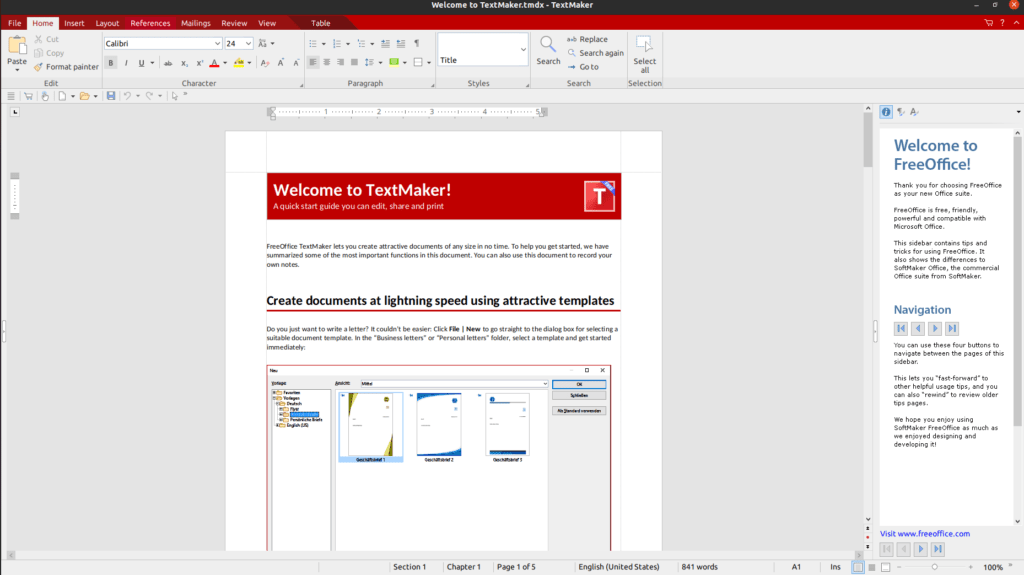Toggle Bold formatting
Viewport: 1024px width, 575px height.
point(111,63)
